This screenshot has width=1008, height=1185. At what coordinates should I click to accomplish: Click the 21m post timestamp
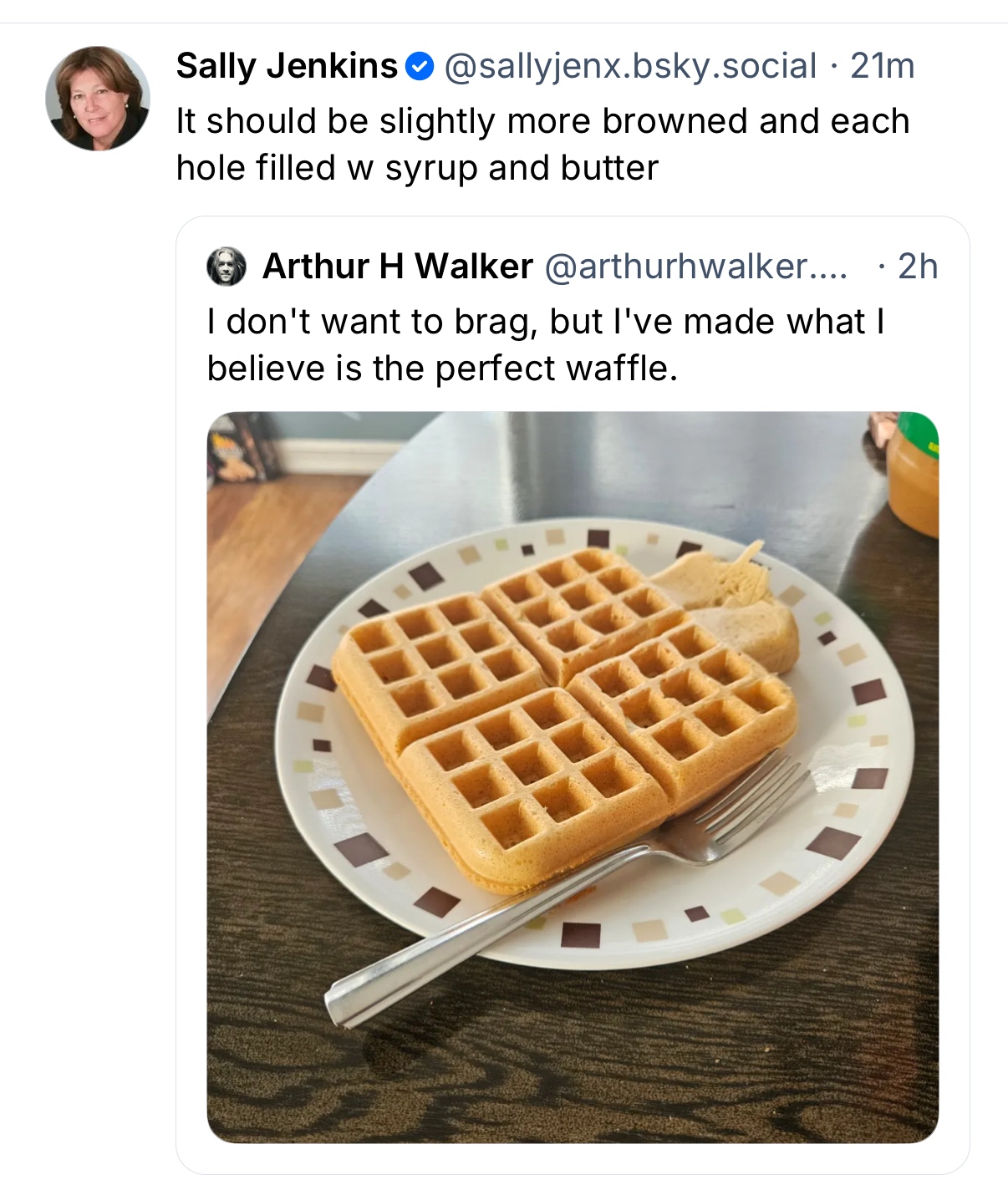pyautogui.click(x=883, y=66)
